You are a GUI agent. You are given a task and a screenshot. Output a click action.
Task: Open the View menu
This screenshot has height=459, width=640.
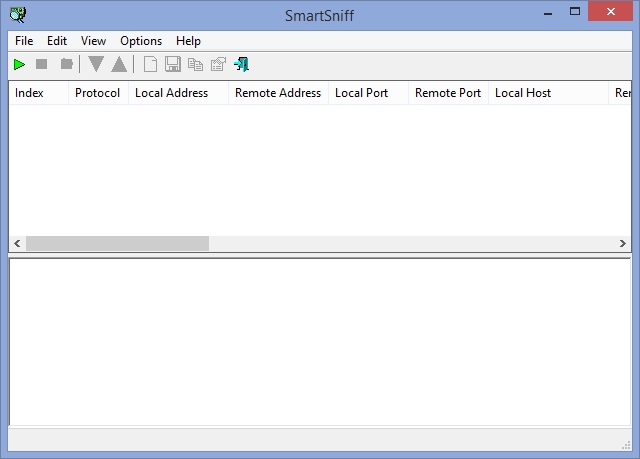point(93,41)
